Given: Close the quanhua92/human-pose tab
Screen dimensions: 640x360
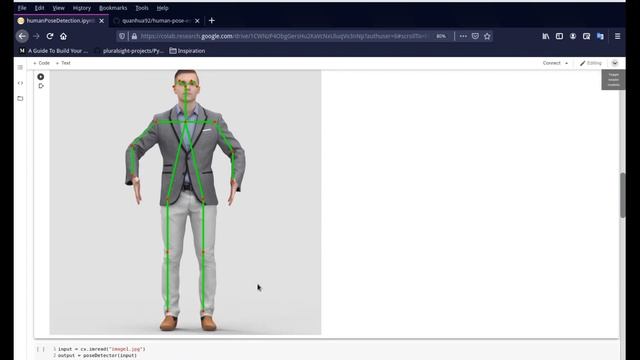Looking at the screenshot, I should [197, 20].
